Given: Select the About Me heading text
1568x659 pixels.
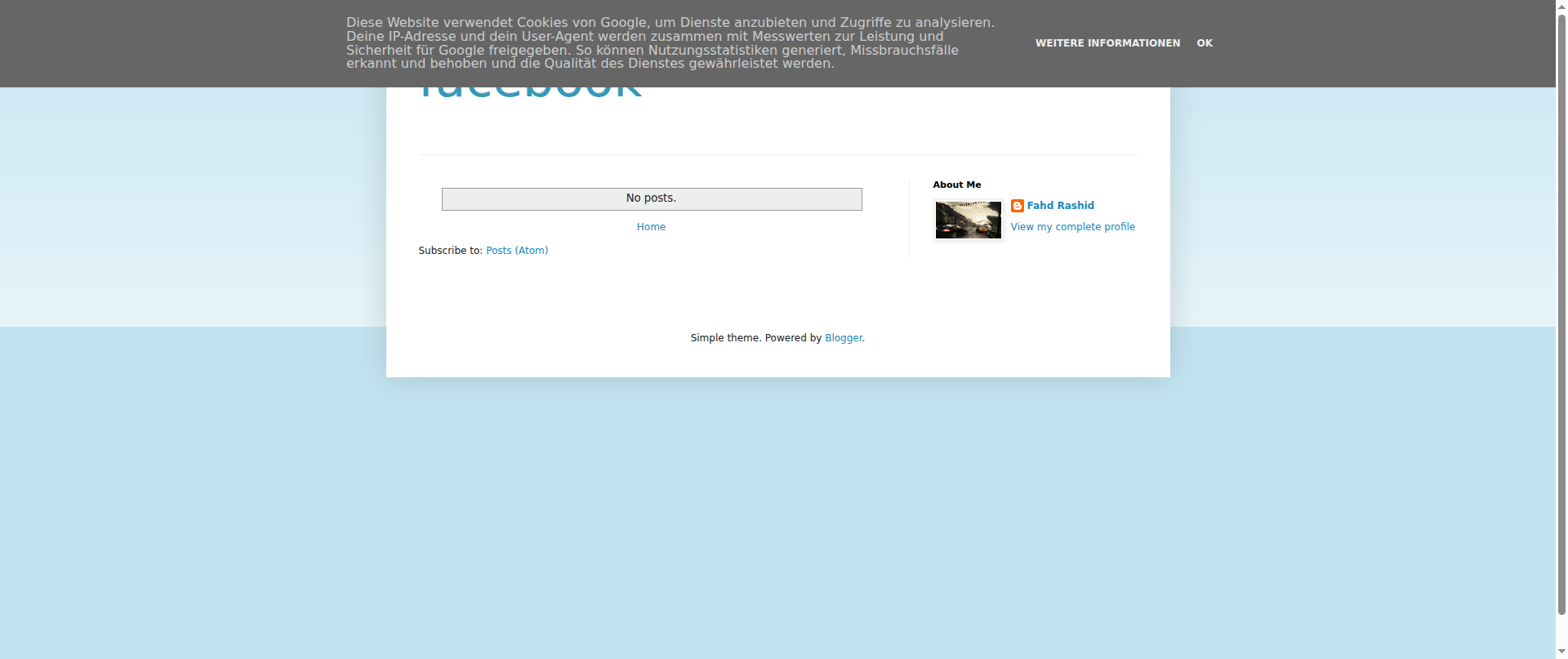Looking at the screenshot, I should [x=956, y=185].
